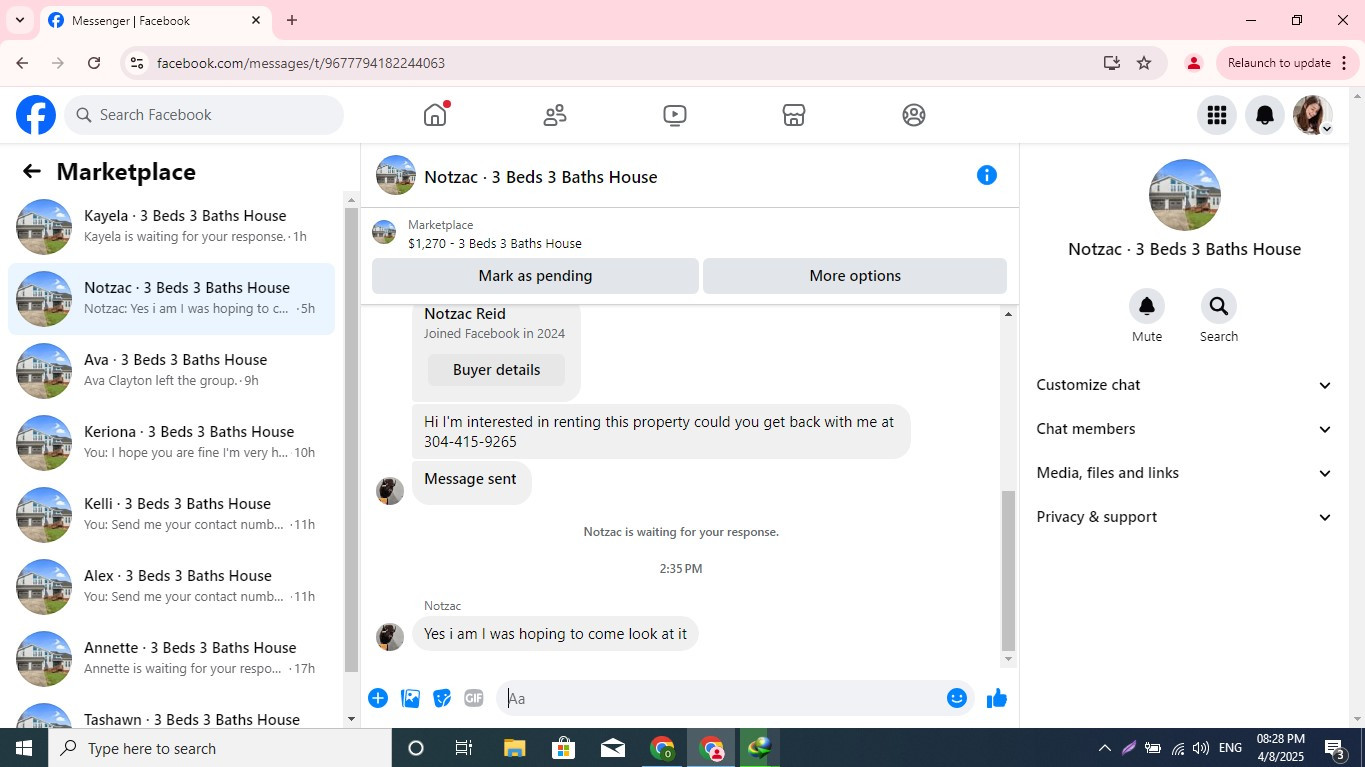Click the address bar URL
The image size is (1365, 767).
pos(301,63)
